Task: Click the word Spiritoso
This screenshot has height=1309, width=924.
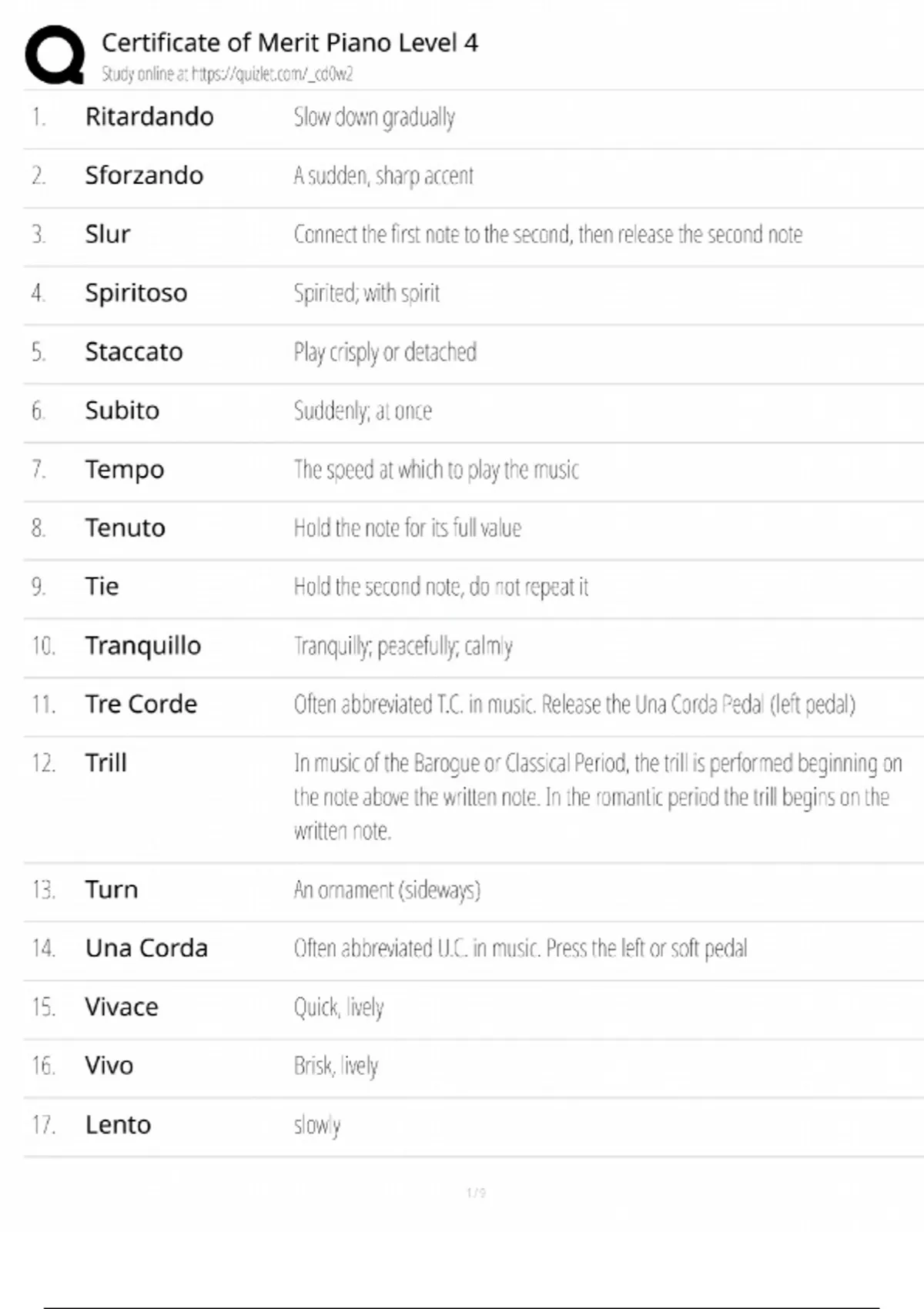Action: click(136, 293)
